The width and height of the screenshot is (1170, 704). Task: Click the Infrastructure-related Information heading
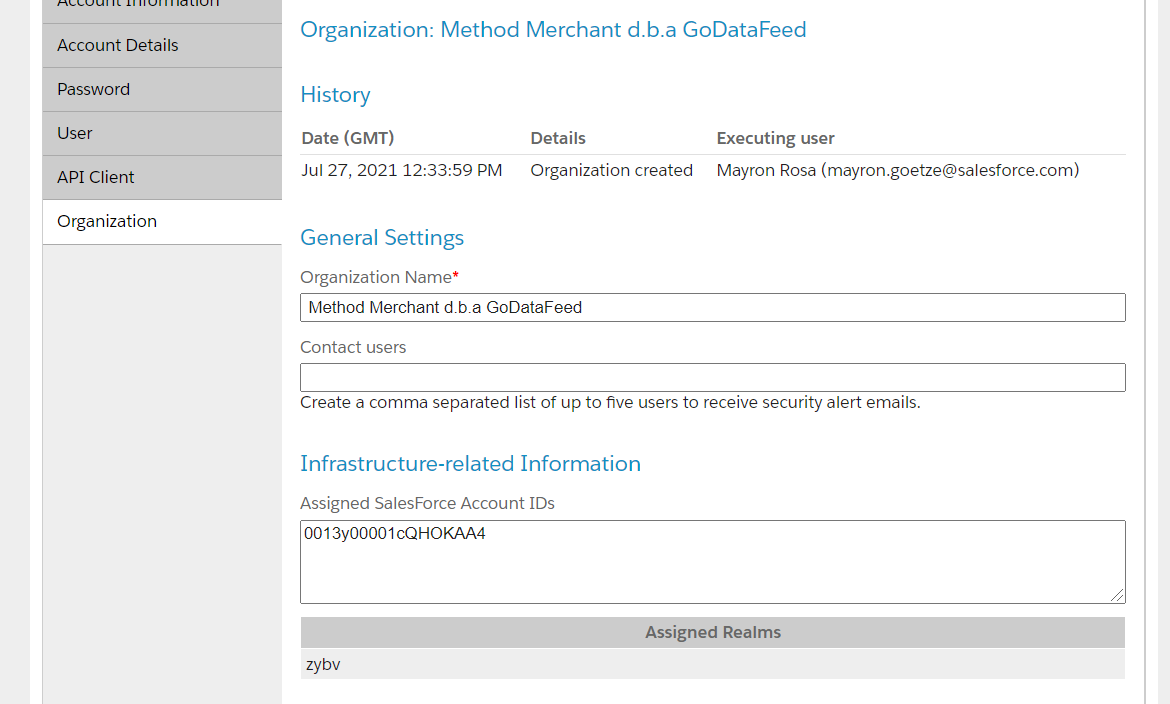(470, 464)
